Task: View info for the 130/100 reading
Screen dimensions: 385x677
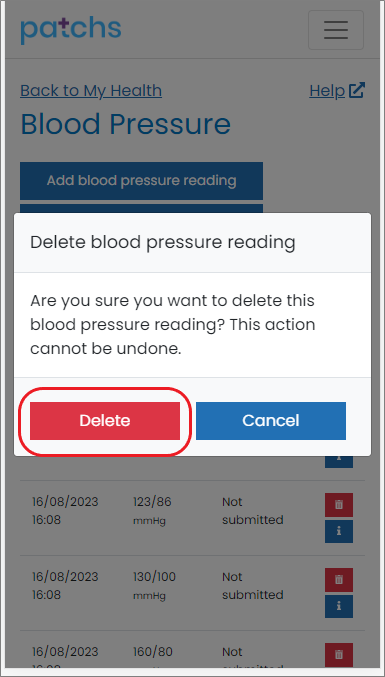Action: 339,607
